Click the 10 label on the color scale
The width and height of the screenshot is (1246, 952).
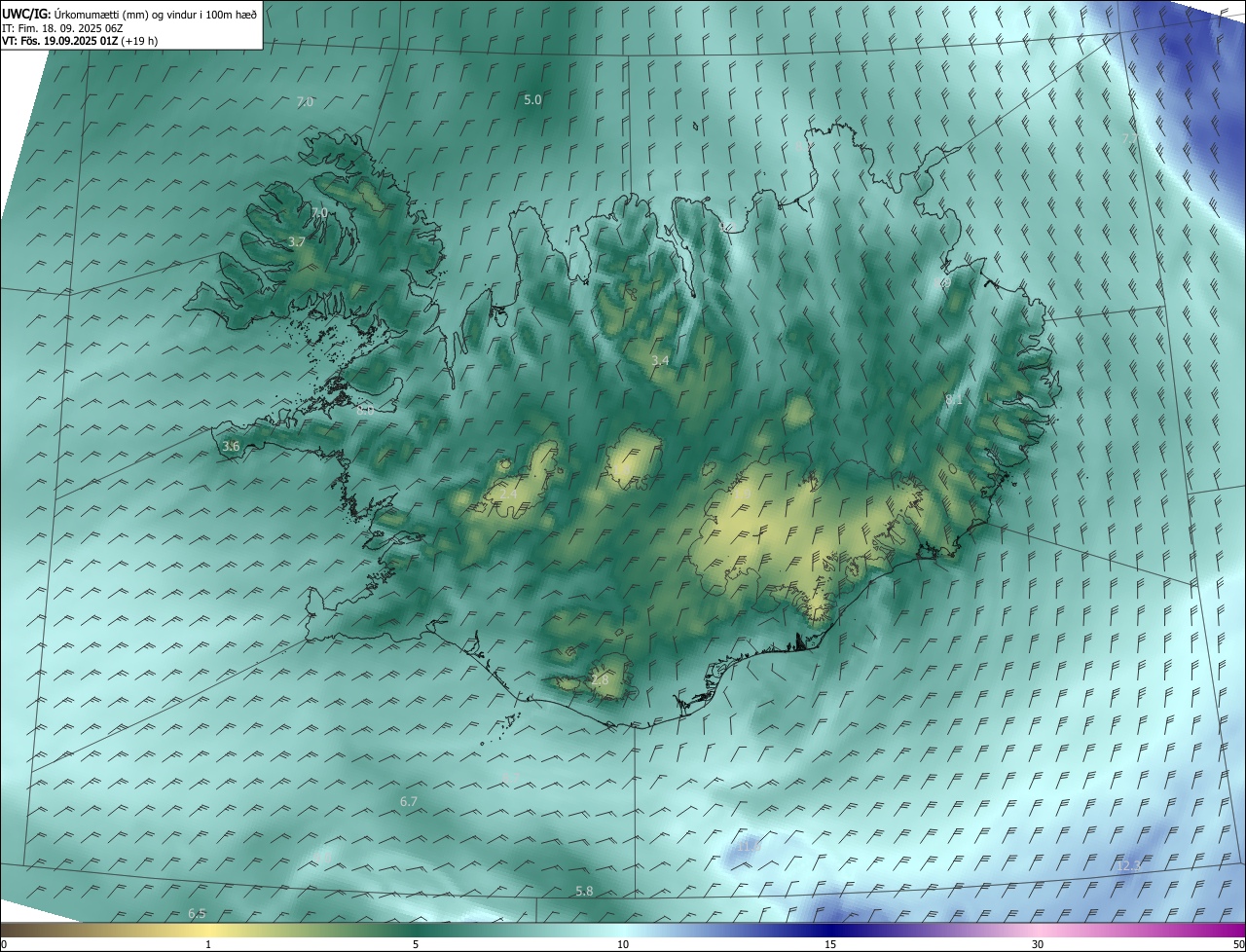pos(623,944)
